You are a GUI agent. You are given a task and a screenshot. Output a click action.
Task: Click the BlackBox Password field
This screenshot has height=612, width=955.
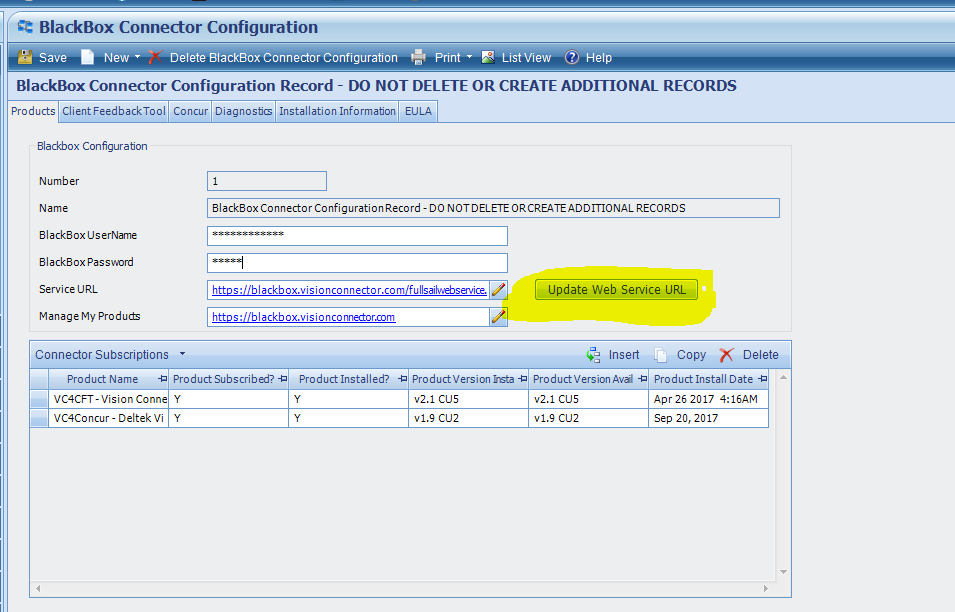pyautogui.click(x=357, y=262)
